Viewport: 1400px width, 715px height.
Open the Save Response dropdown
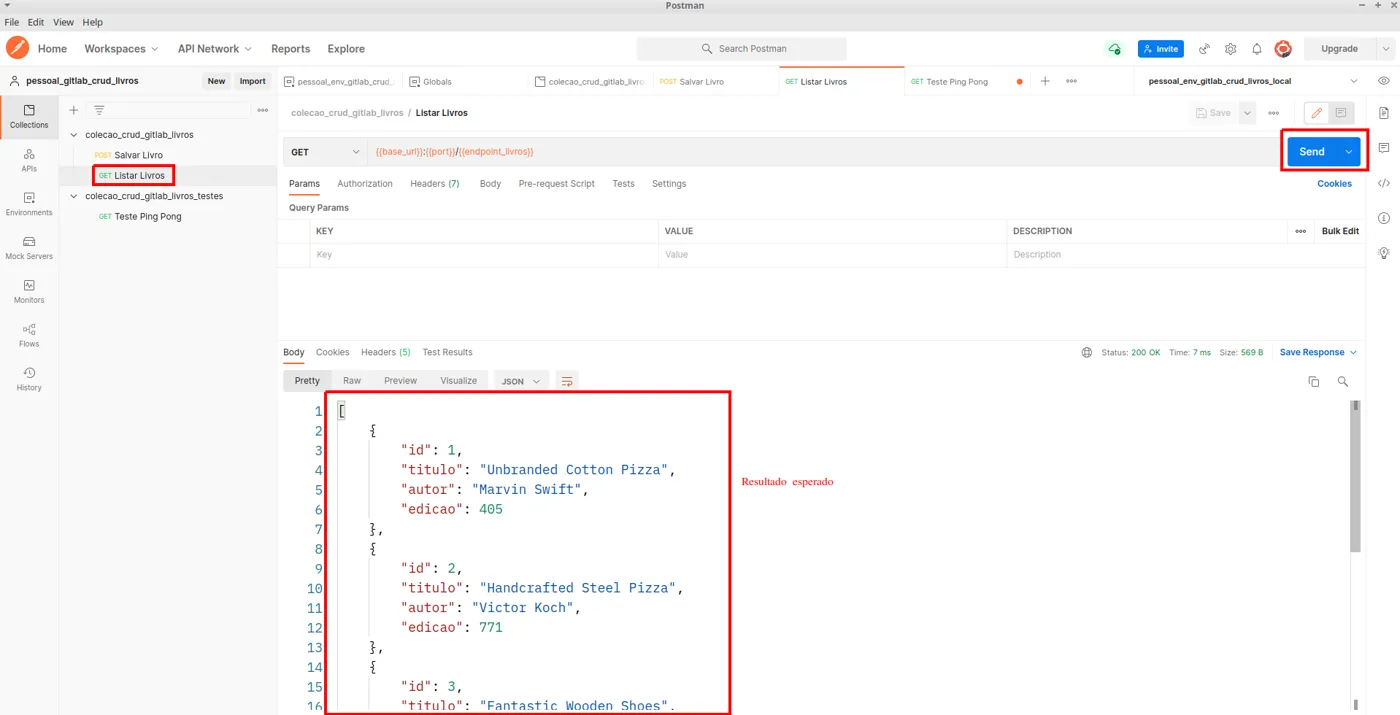pyautogui.click(x=1318, y=352)
